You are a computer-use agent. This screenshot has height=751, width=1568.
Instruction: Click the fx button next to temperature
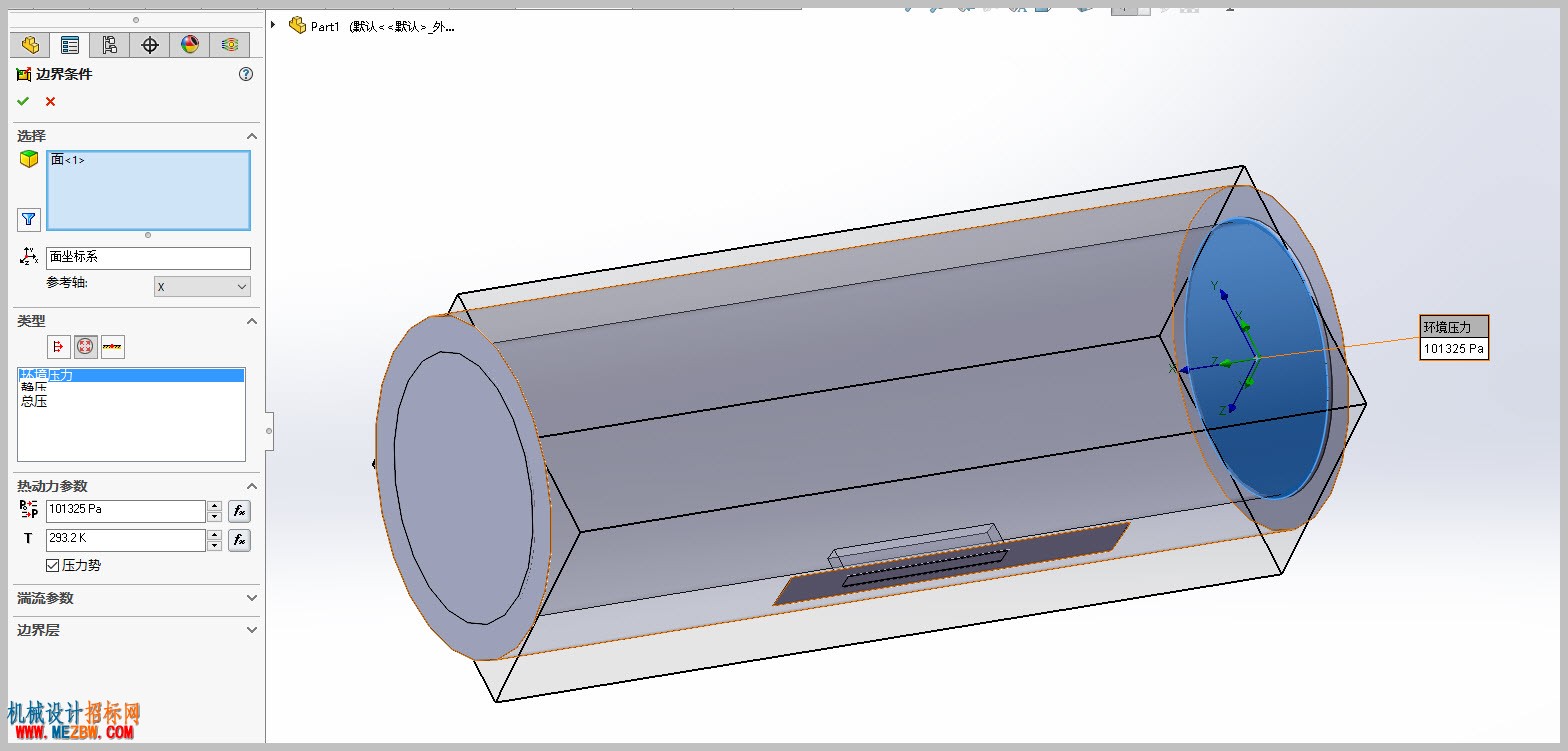pyautogui.click(x=239, y=540)
